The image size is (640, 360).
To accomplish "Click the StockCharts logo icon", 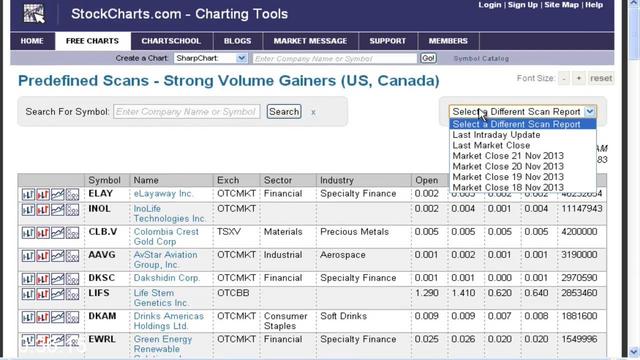I will [x=34, y=14].
